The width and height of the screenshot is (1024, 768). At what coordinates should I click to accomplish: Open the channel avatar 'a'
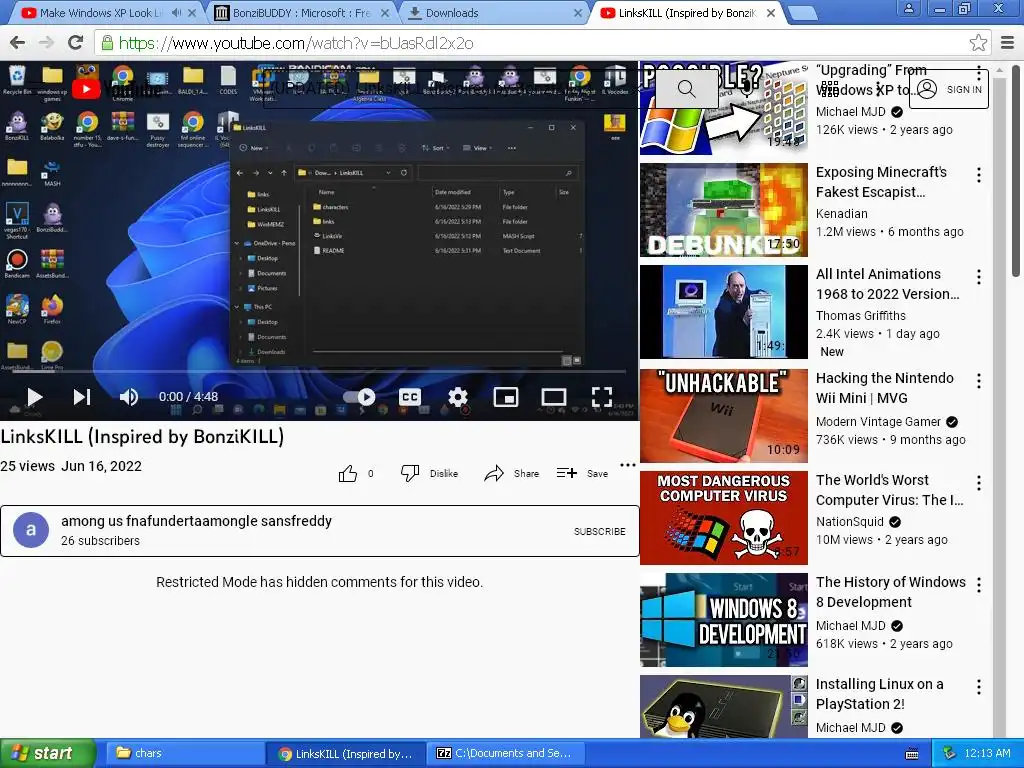[x=31, y=530]
